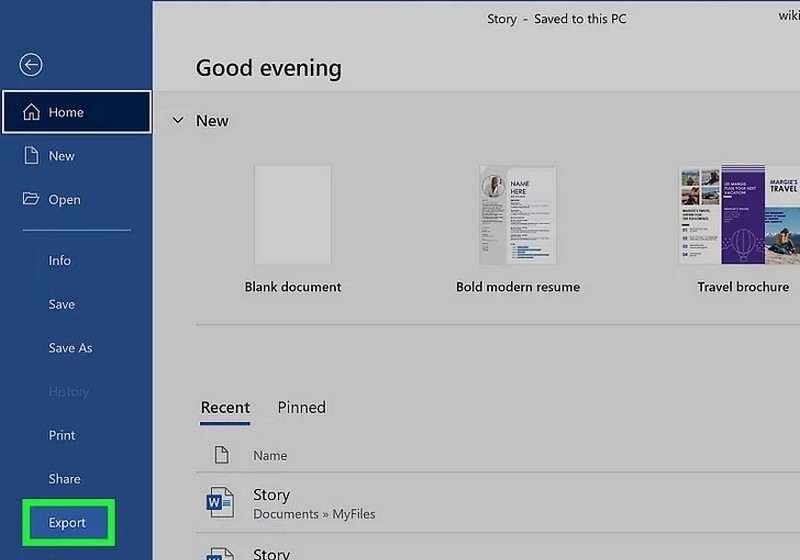Select Save in the sidebar
Image resolution: width=800 pixels, height=560 pixels.
[x=62, y=304]
